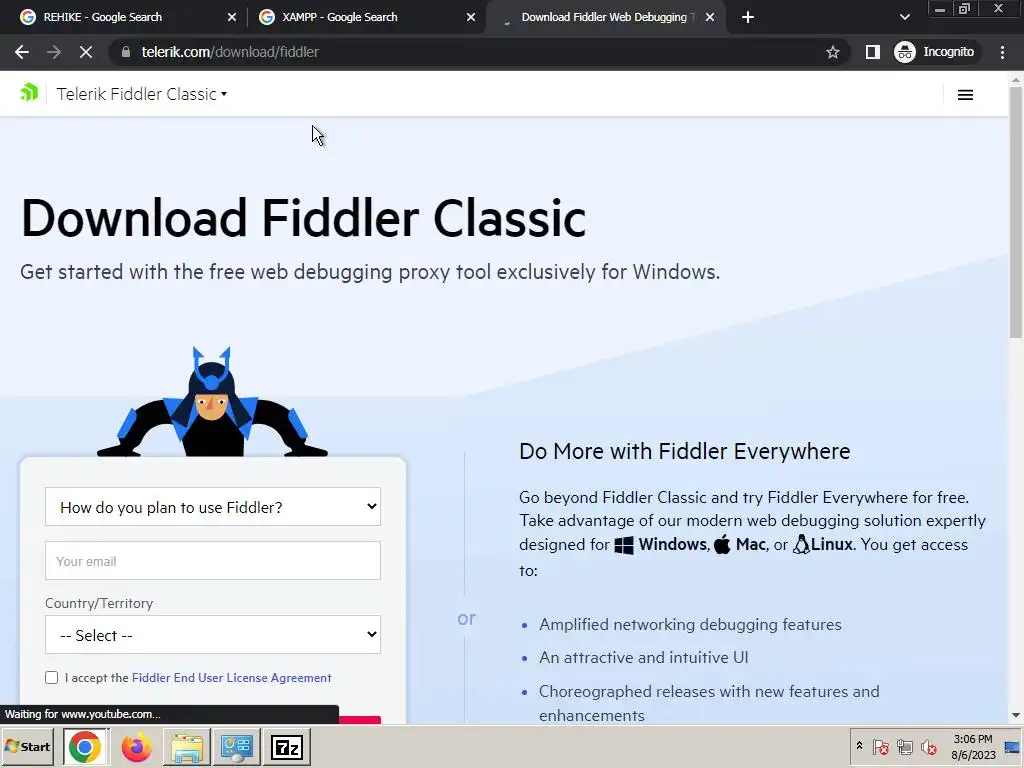Click the page vertical scrollbar thumb
This screenshot has height=768, width=1024.
(x=1016, y=212)
